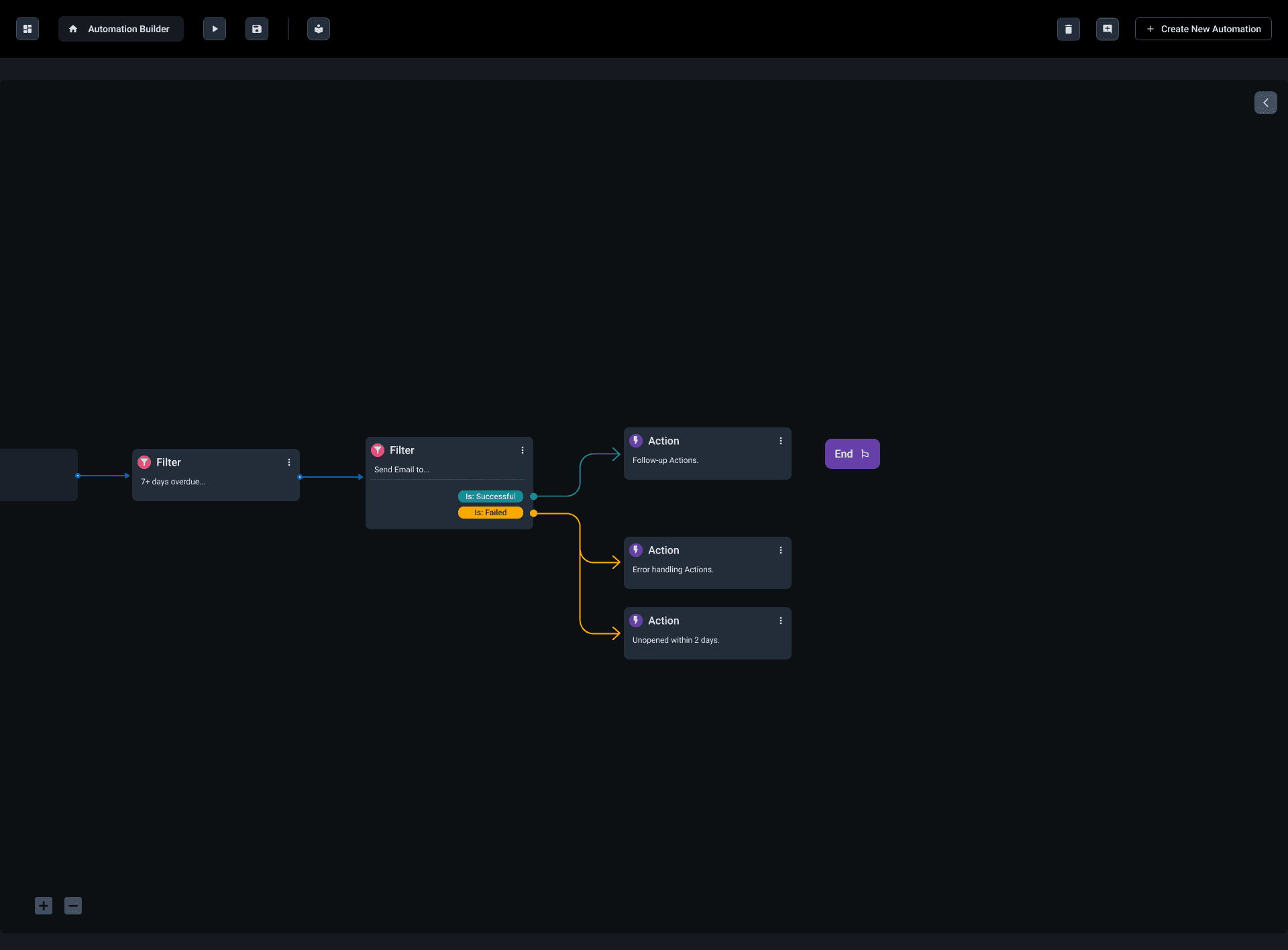Click the Create New Automation button

pyautogui.click(x=1203, y=29)
